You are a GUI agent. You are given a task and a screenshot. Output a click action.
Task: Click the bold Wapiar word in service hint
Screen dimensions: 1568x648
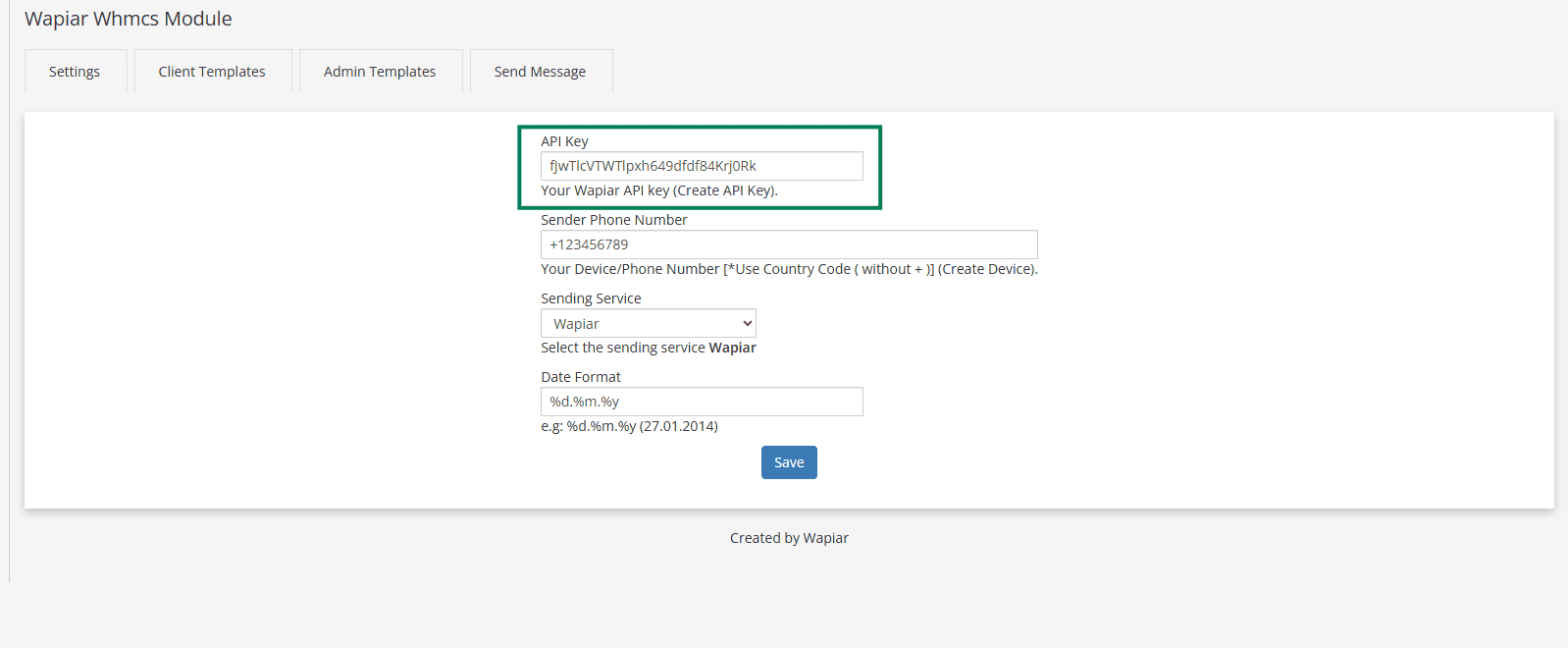(732, 348)
